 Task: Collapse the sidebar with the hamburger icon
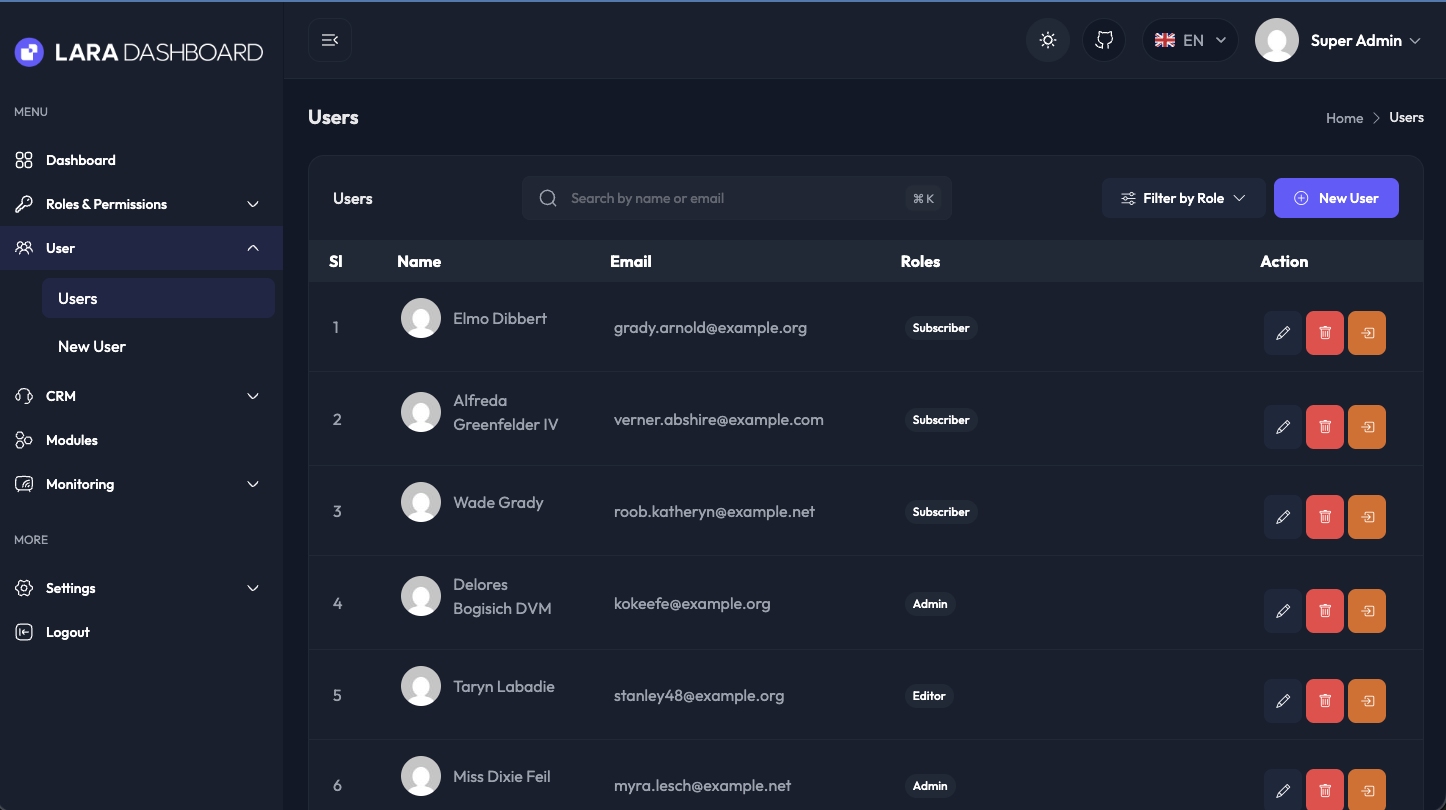330,40
